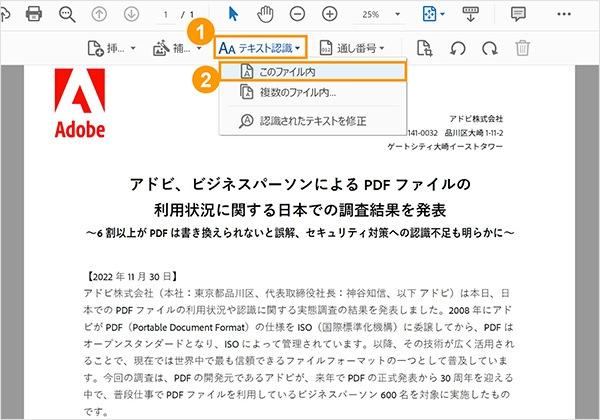Click the company name アドビ株式会社 at top right
This screenshot has width=600, height=420.
[x=476, y=119]
